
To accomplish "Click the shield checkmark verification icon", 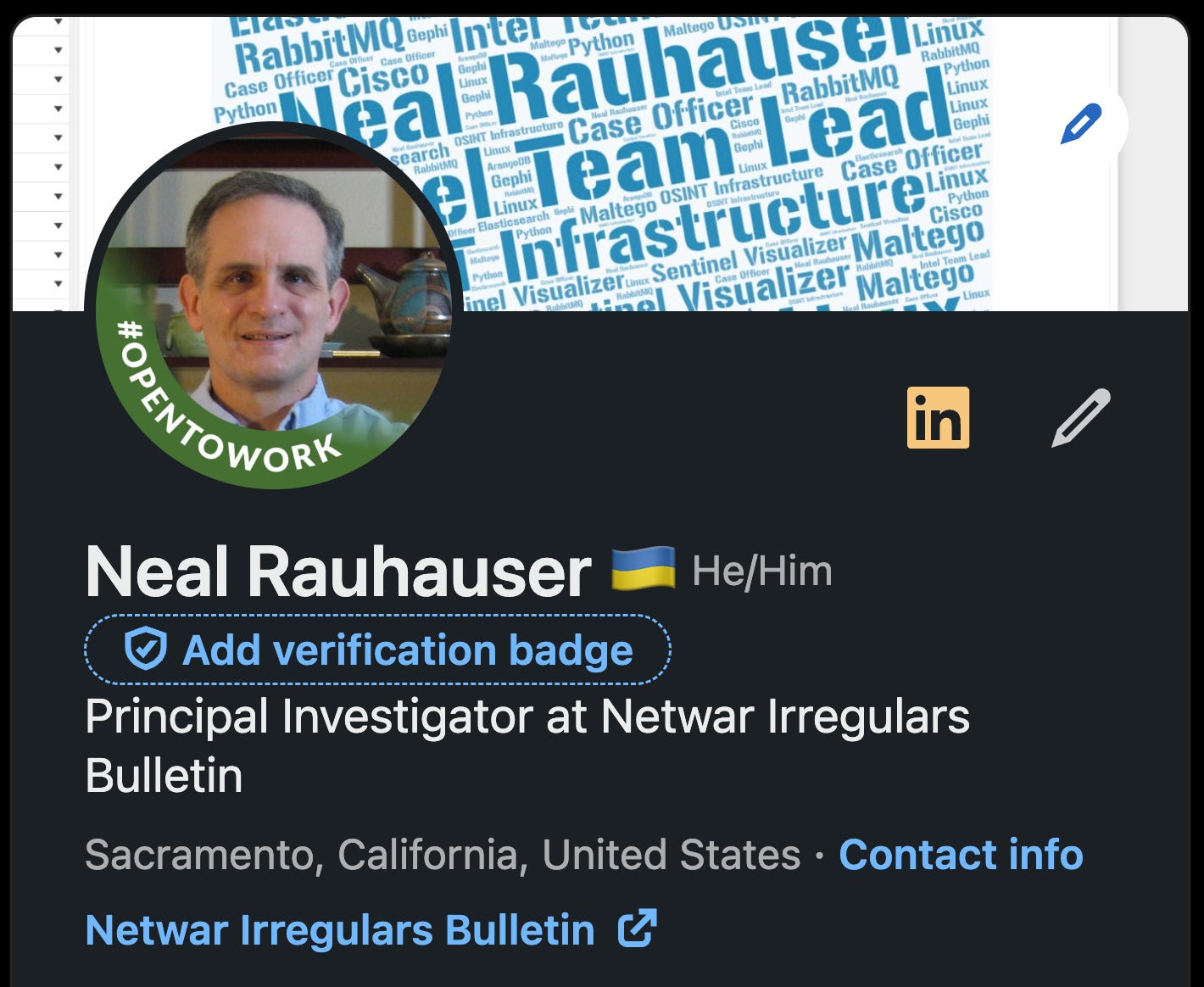I will [x=145, y=650].
